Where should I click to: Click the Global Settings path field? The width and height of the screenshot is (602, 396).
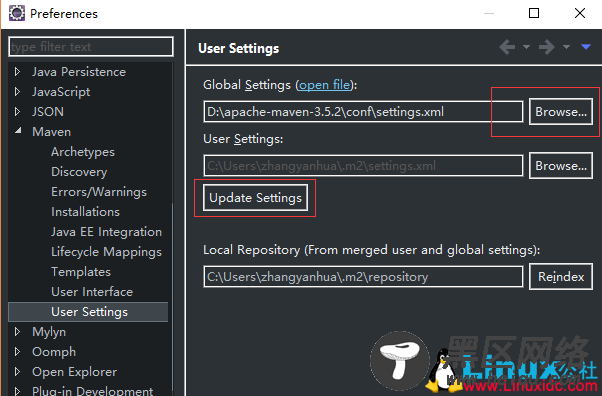pyautogui.click(x=363, y=112)
